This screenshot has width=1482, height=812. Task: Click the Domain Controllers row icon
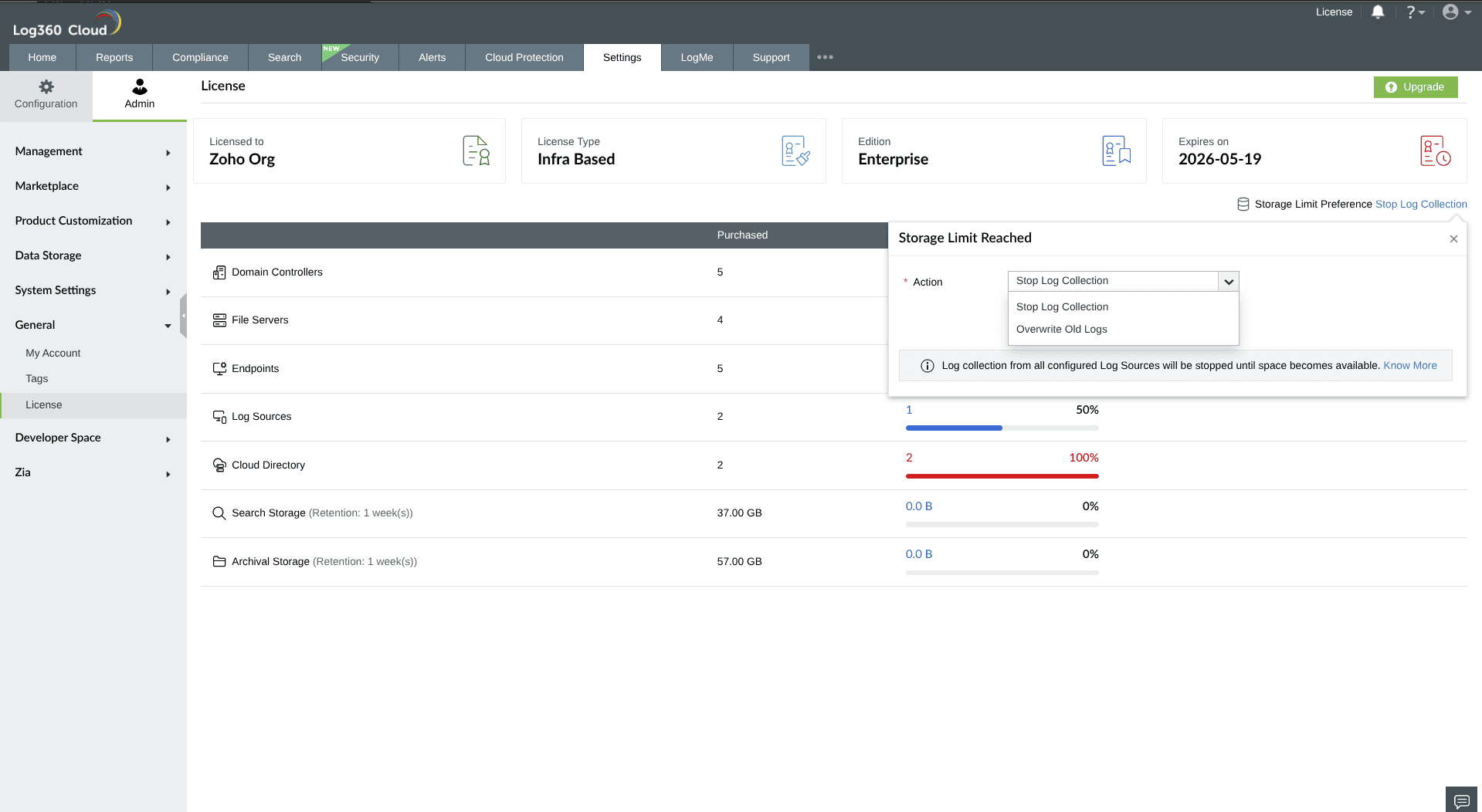219,272
